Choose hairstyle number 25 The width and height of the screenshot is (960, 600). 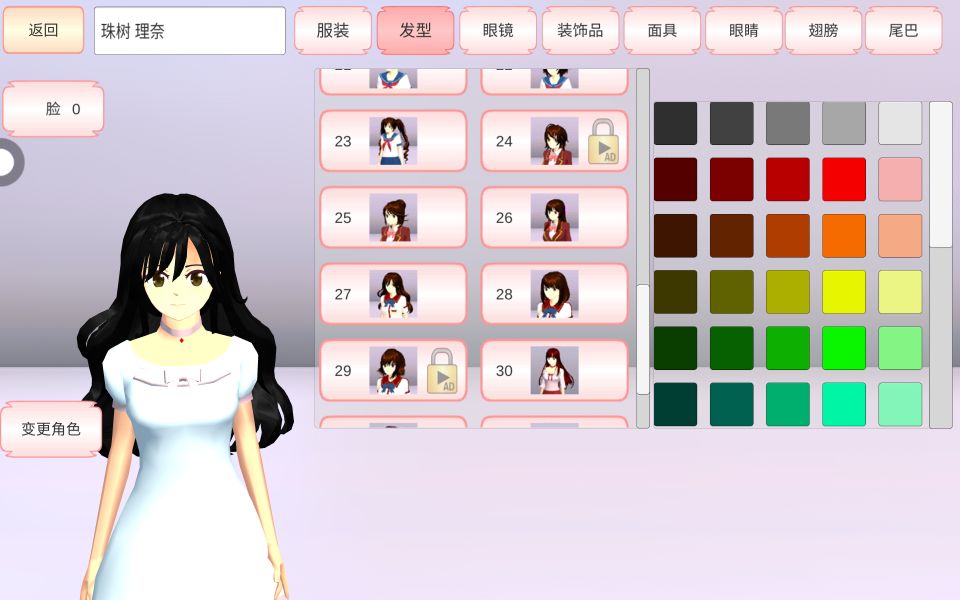click(393, 218)
